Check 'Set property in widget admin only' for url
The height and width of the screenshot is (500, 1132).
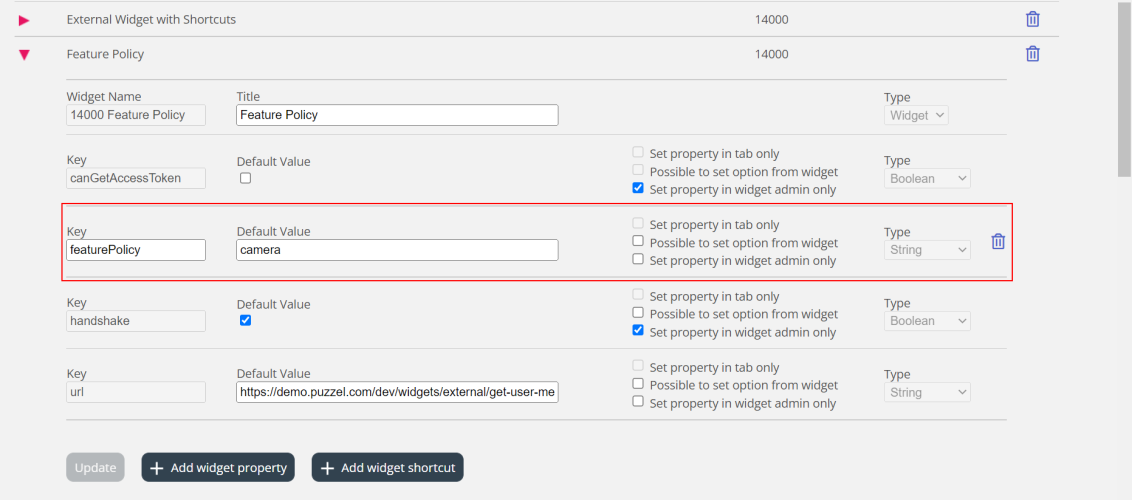638,402
